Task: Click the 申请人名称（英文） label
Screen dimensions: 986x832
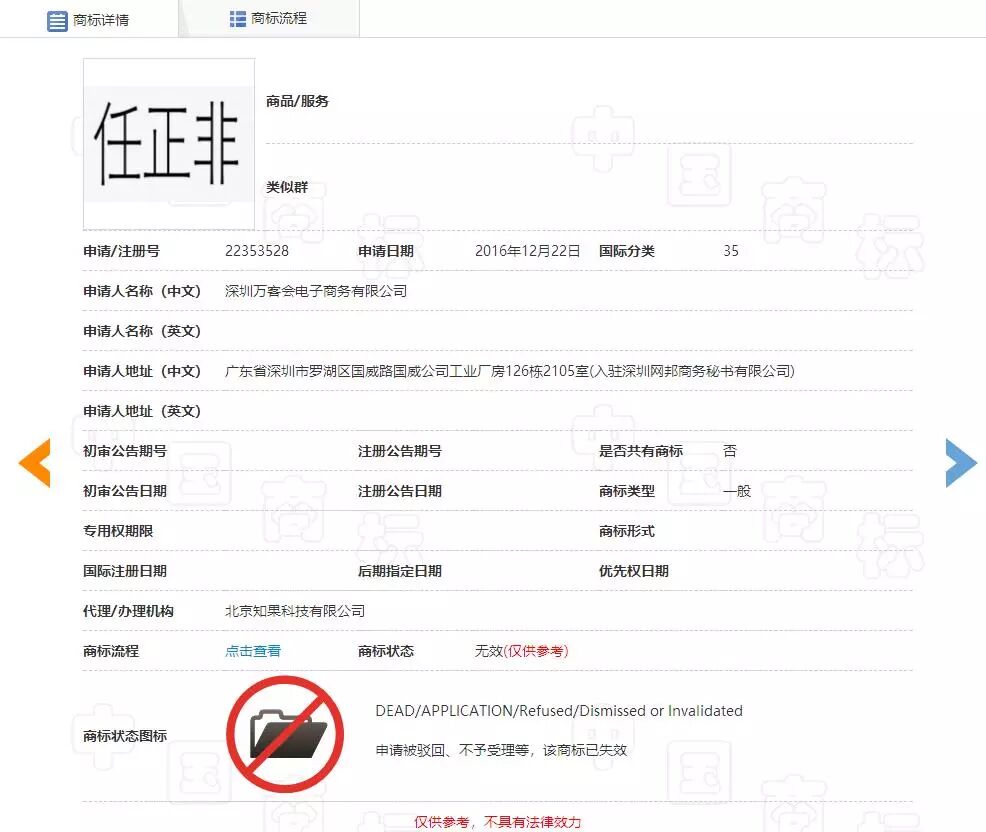Action: pos(142,331)
